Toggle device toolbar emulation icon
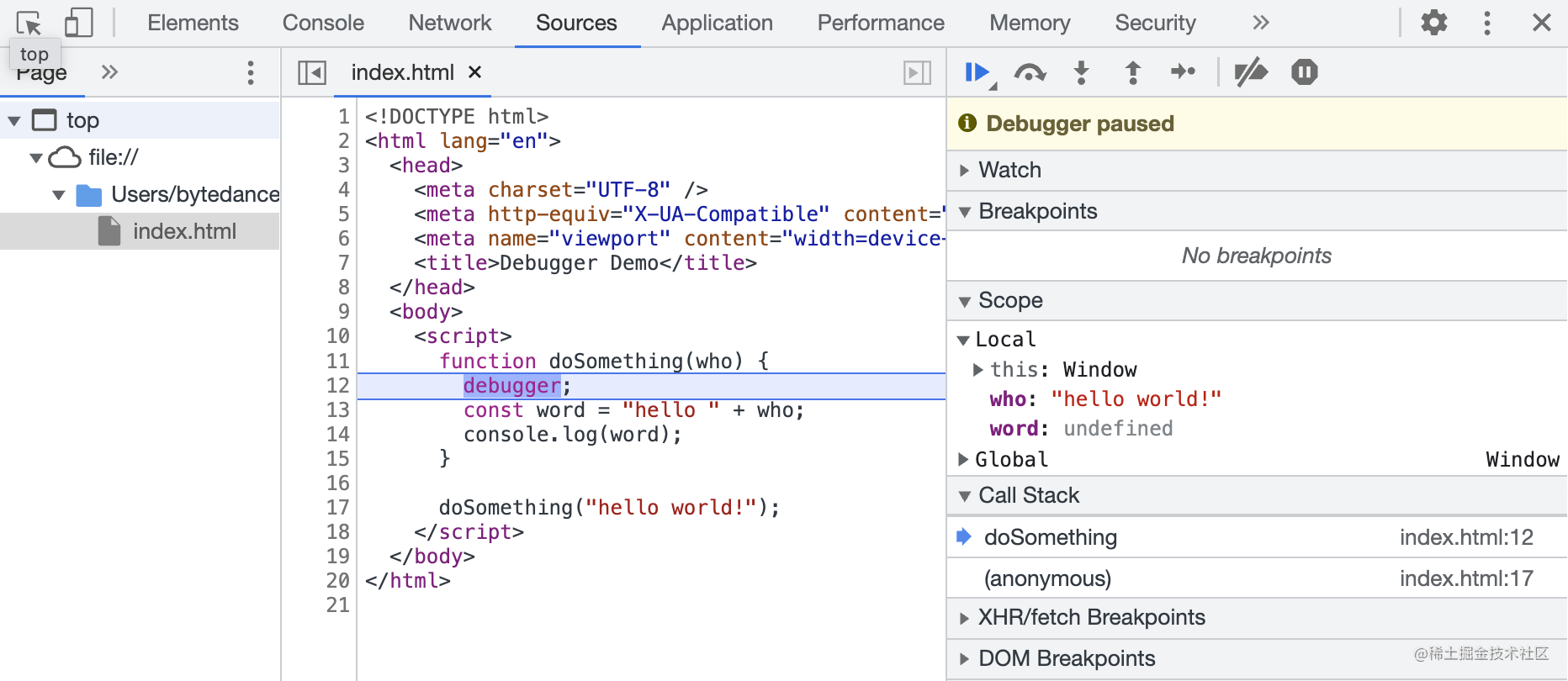The height and width of the screenshot is (681, 1568). 78,23
